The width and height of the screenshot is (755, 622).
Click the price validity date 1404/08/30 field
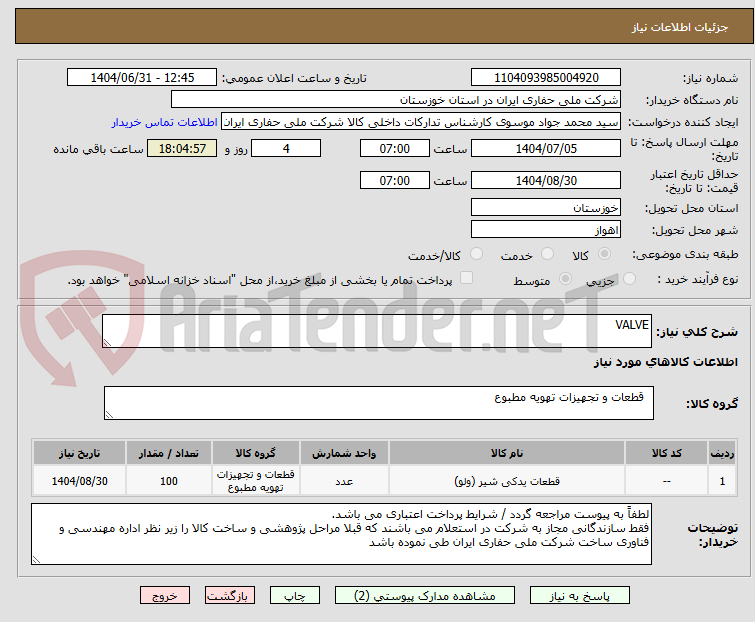coord(546,181)
